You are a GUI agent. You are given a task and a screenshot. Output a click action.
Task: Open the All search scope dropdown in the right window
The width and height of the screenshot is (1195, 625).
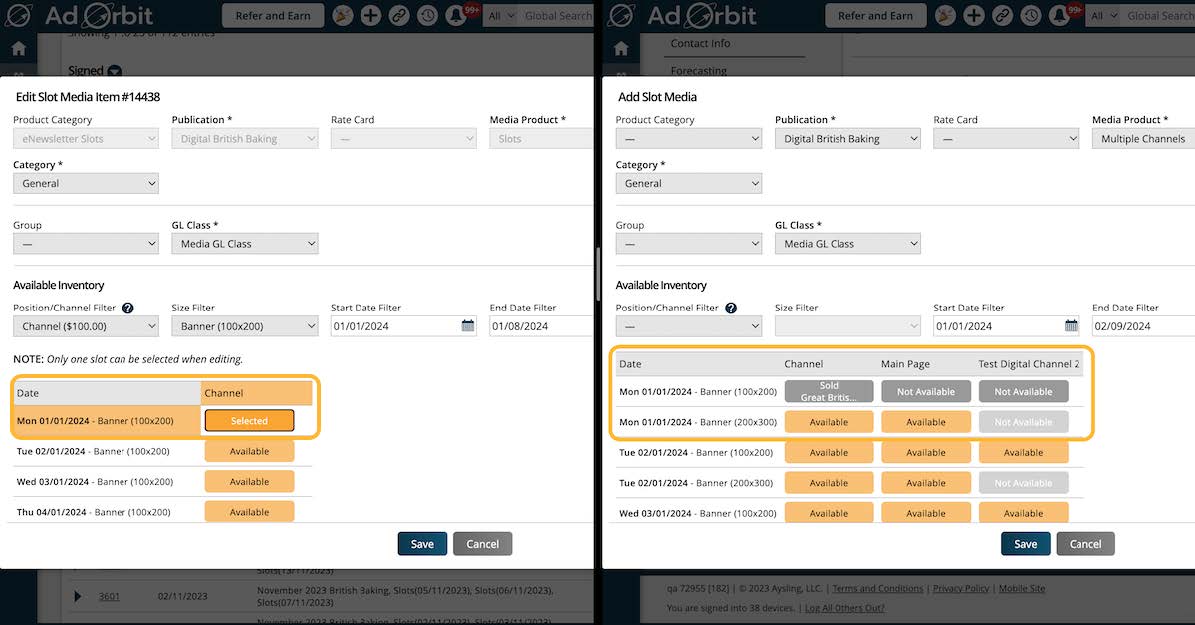[x=1103, y=15]
